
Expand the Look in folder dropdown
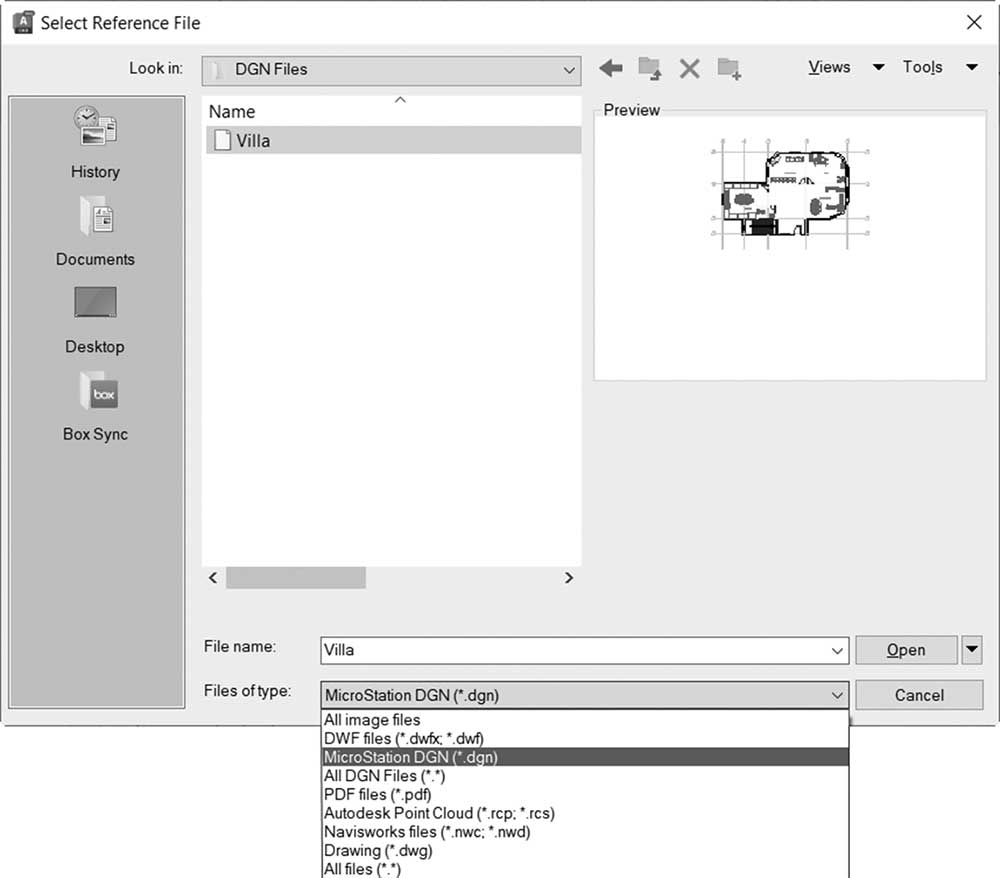coord(569,70)
